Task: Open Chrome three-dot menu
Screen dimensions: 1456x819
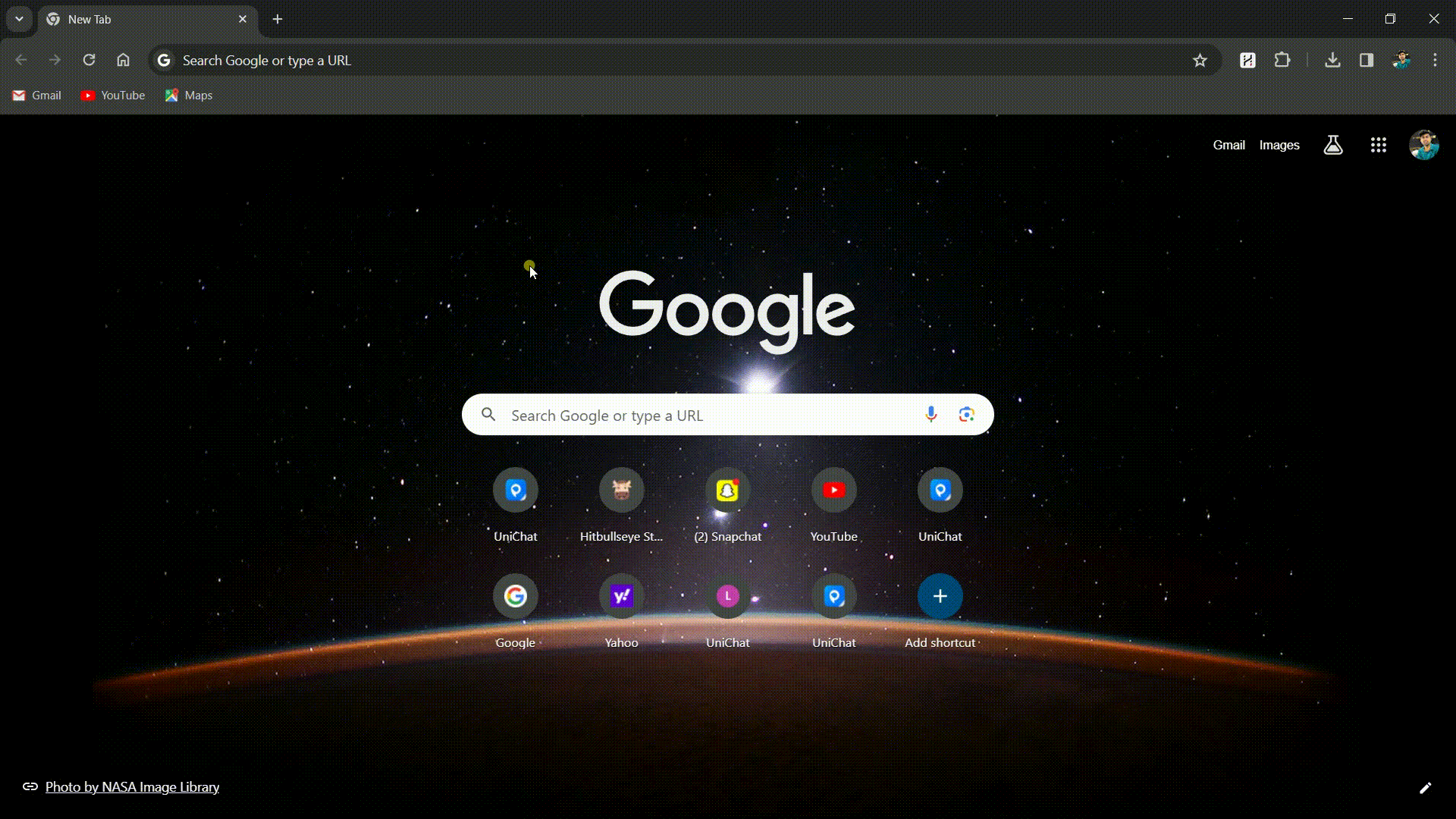Action: (x=1434, y=61)
